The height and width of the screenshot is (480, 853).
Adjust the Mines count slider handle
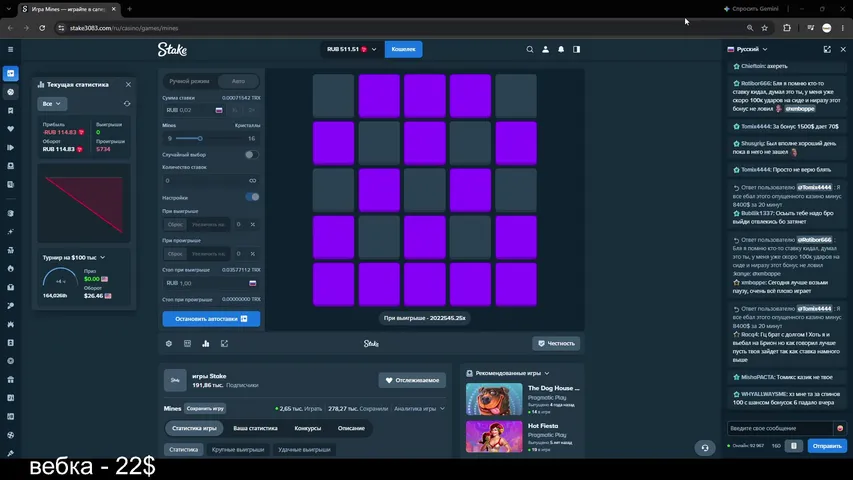[200, 138]
